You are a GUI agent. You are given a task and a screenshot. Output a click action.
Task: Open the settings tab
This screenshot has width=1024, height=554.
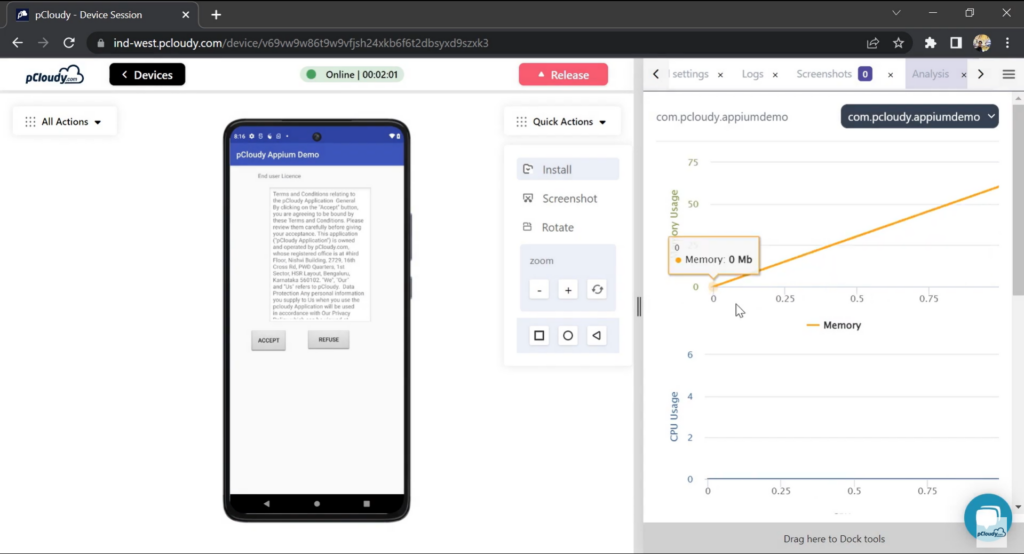pyautogui.click(x=689, y=74)
